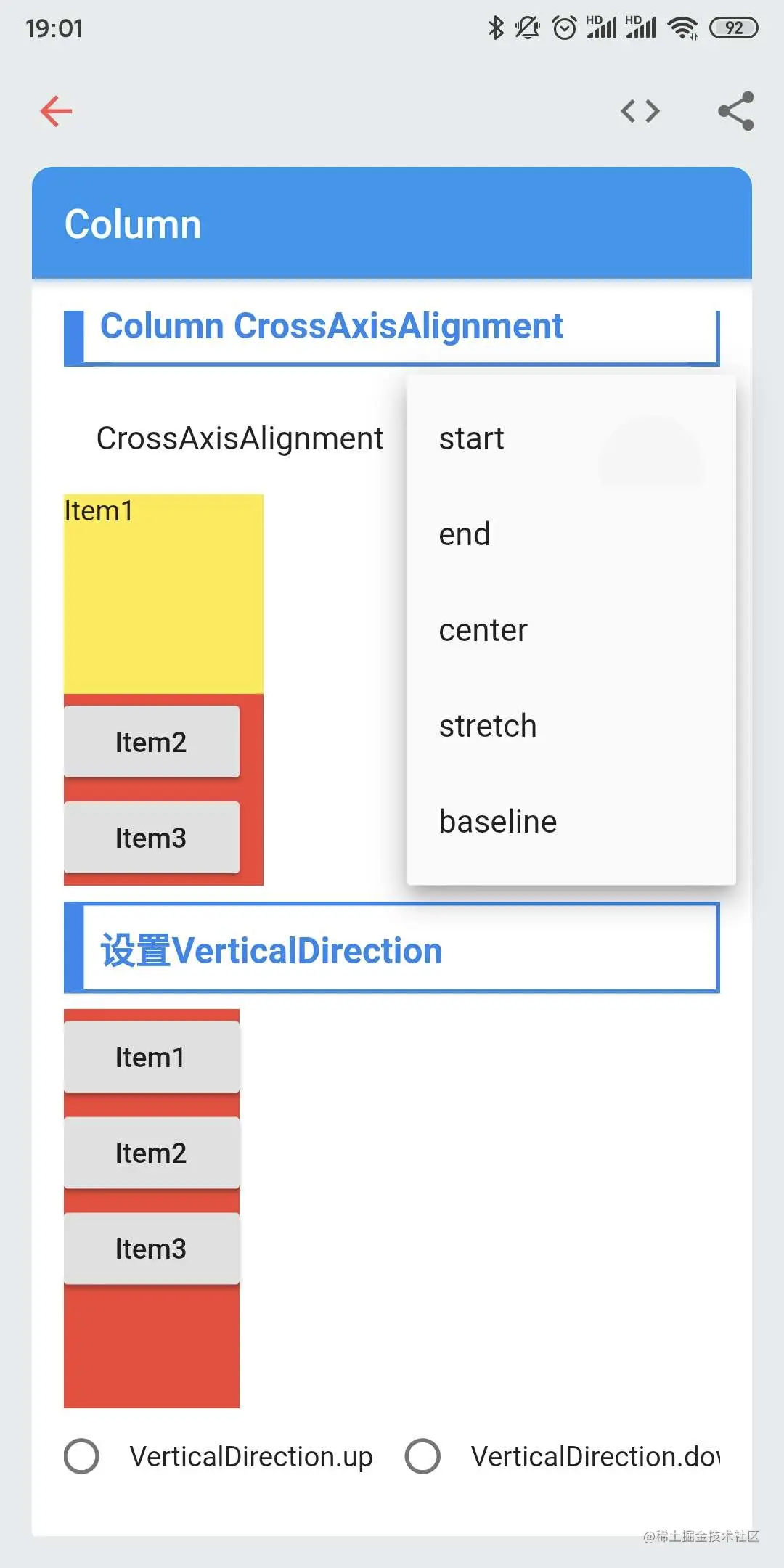Tap the muted bell status icon

tap(528, 28)
